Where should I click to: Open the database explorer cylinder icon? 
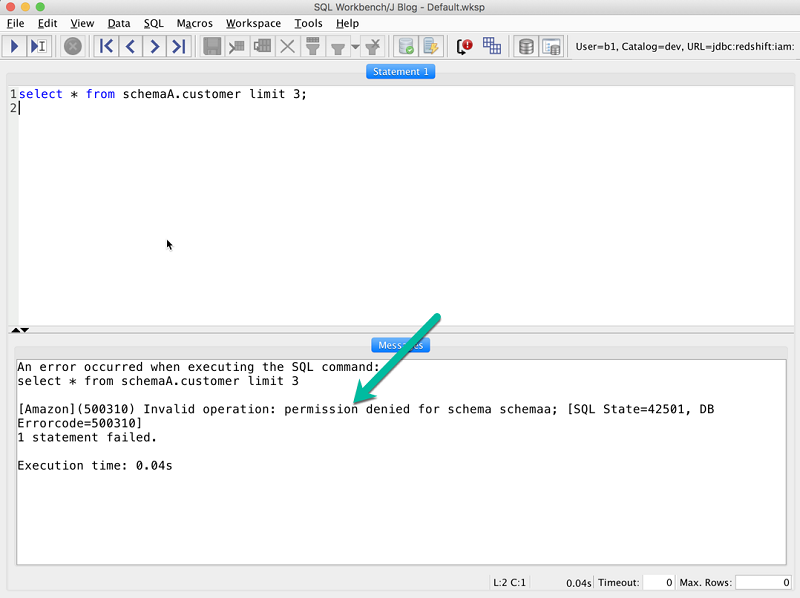(x=526, y=46)
